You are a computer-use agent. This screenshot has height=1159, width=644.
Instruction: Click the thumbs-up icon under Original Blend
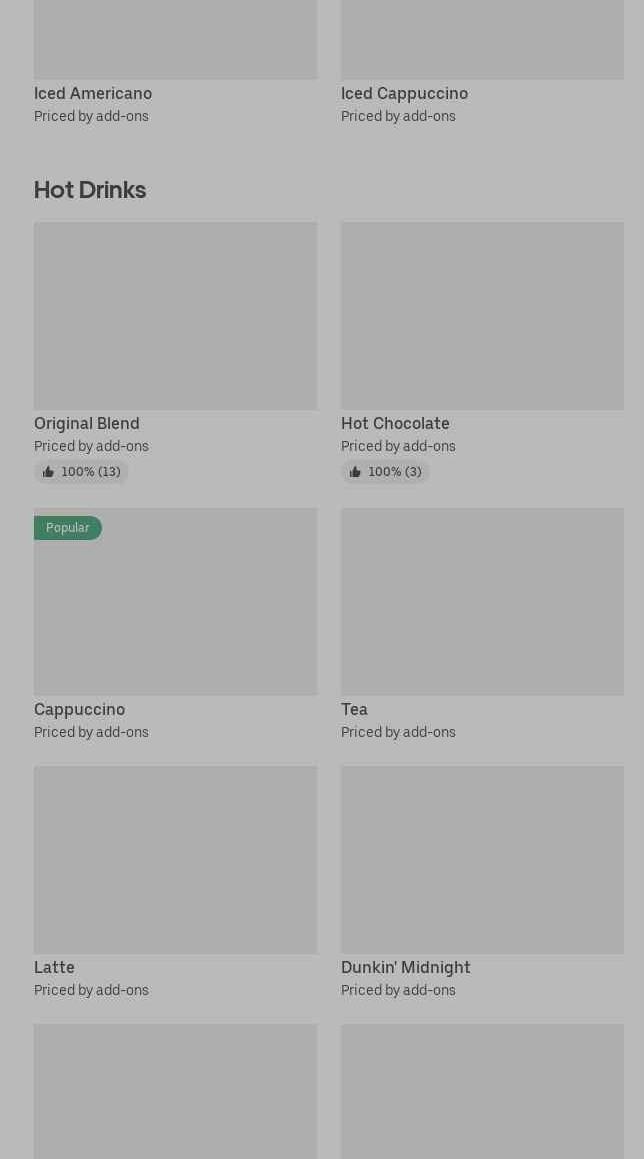[x=48, y=472]
